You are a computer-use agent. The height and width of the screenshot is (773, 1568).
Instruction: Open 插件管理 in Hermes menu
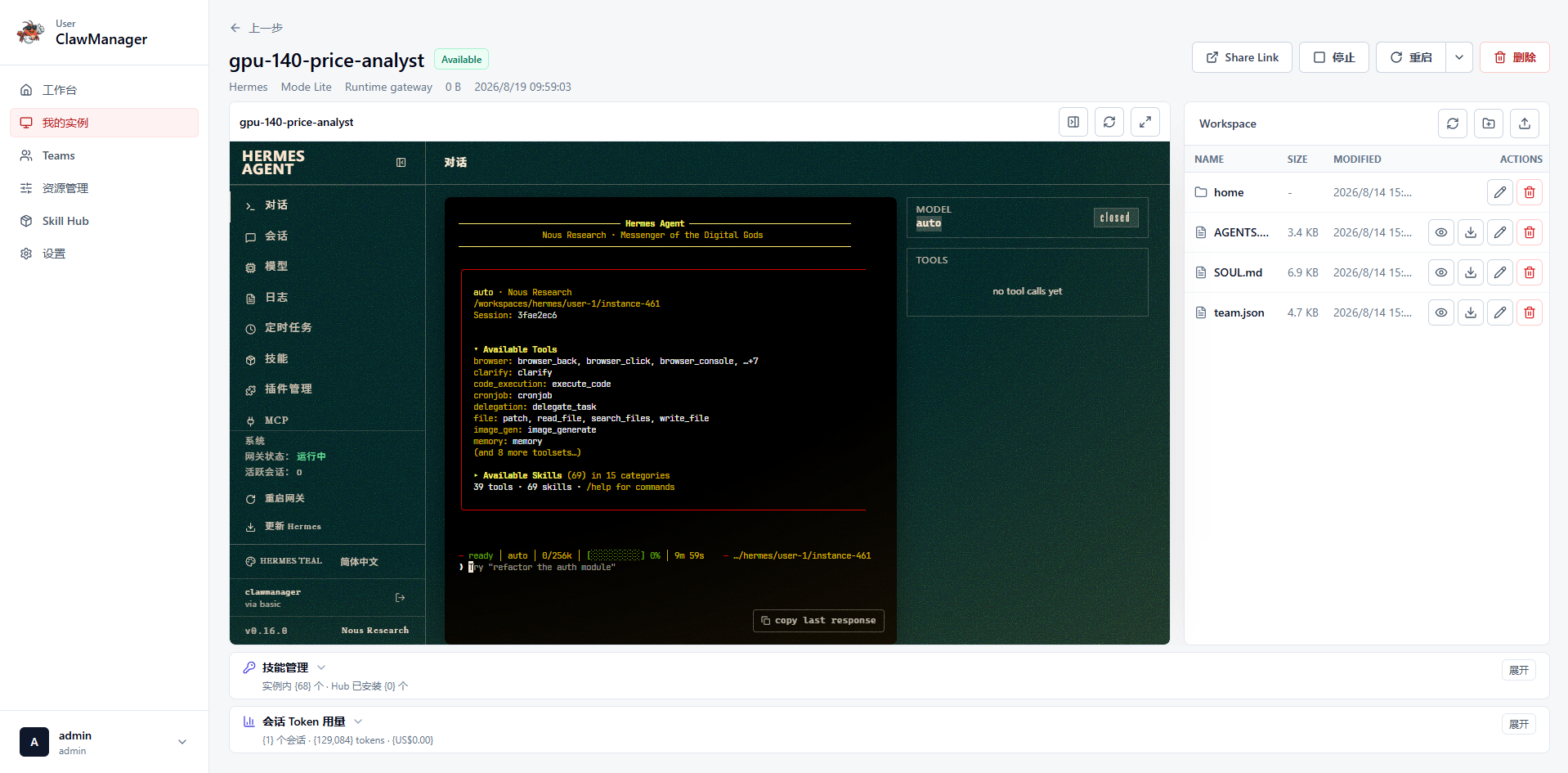(327, 389)
